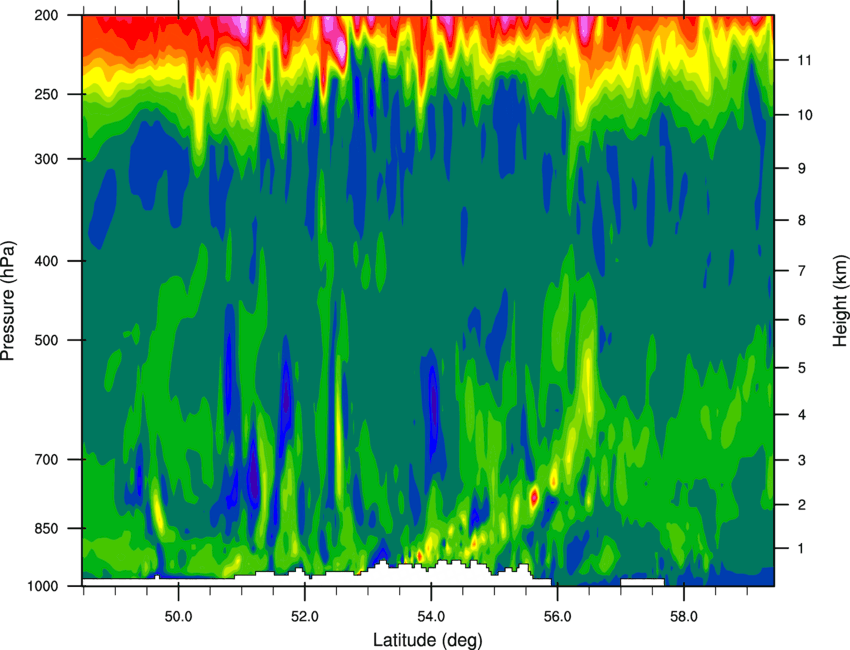Click the 'Latitude (deg)' axis title

coord(428,640)
